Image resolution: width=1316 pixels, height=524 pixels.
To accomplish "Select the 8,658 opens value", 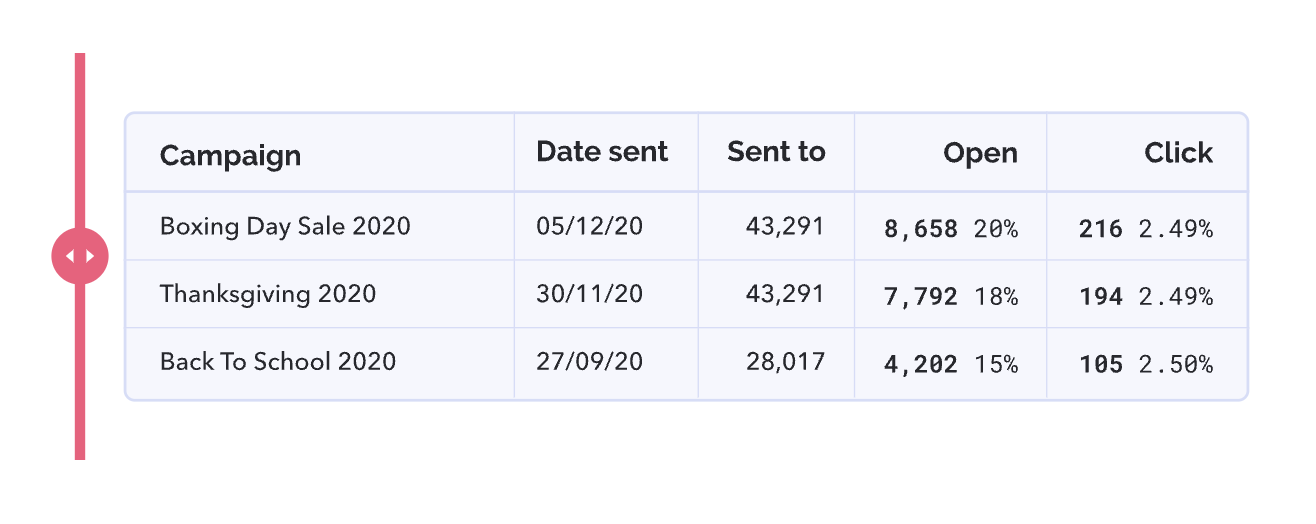I will tap(921, 229).
